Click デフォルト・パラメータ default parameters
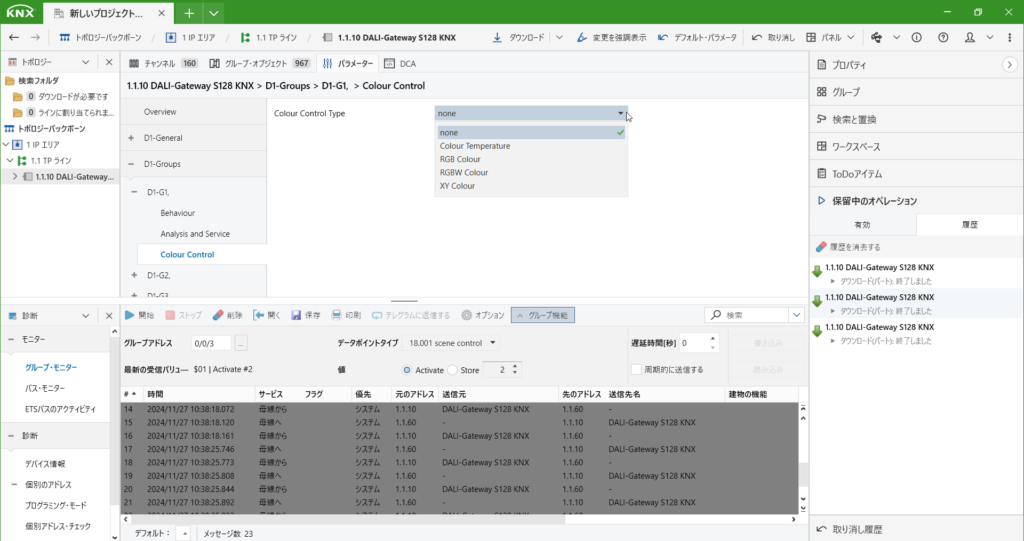1024x541 pixels. tap(697, 38)
